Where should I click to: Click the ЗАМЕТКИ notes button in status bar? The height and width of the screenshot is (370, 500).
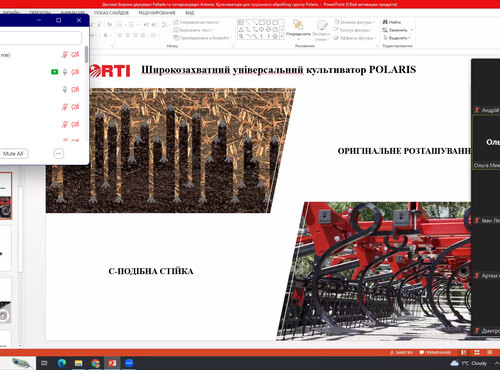tap(401, 352)
